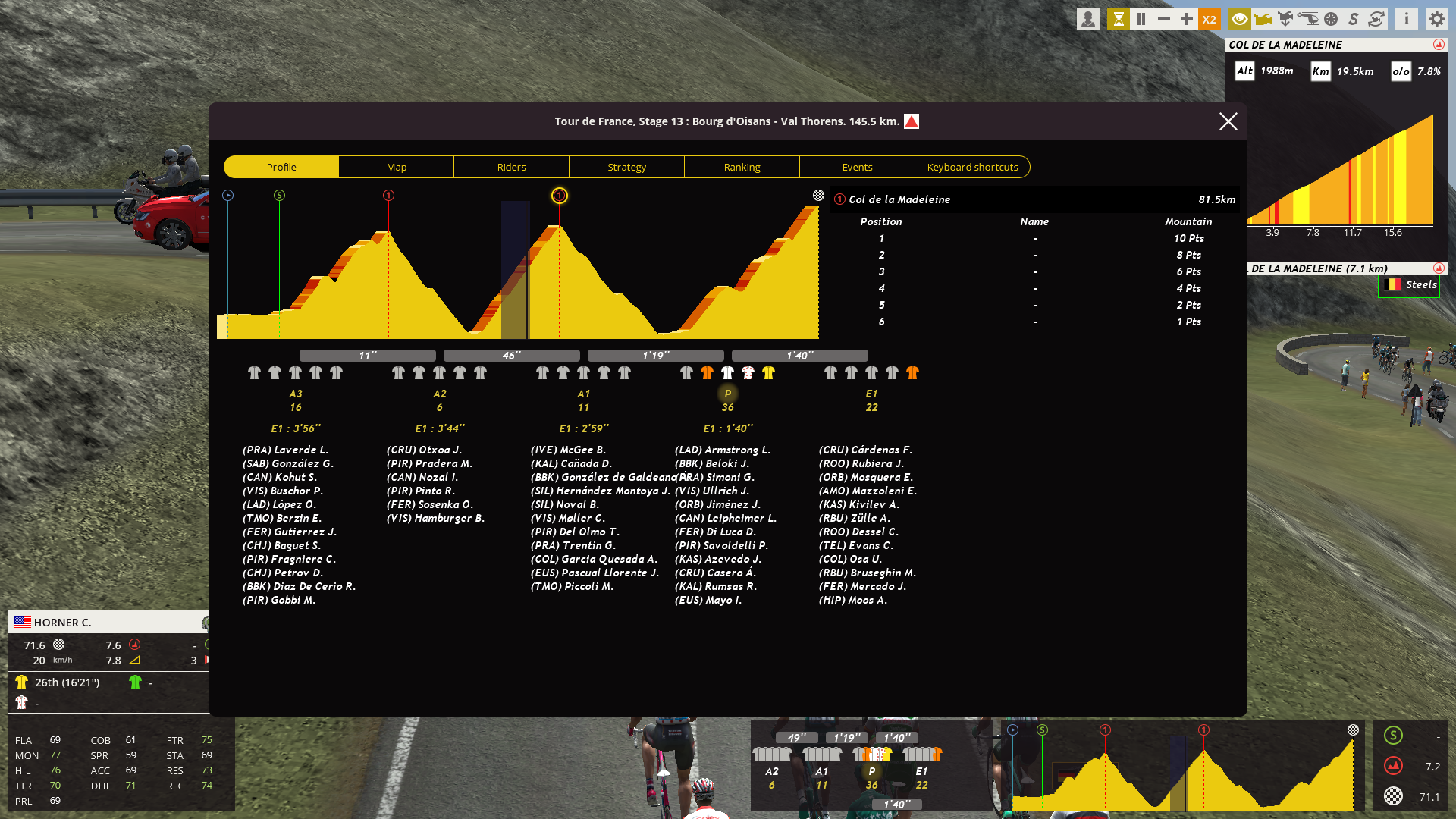
Task: Click Horner's polka dot jersey icon
Action: click(x=21, y=702)
